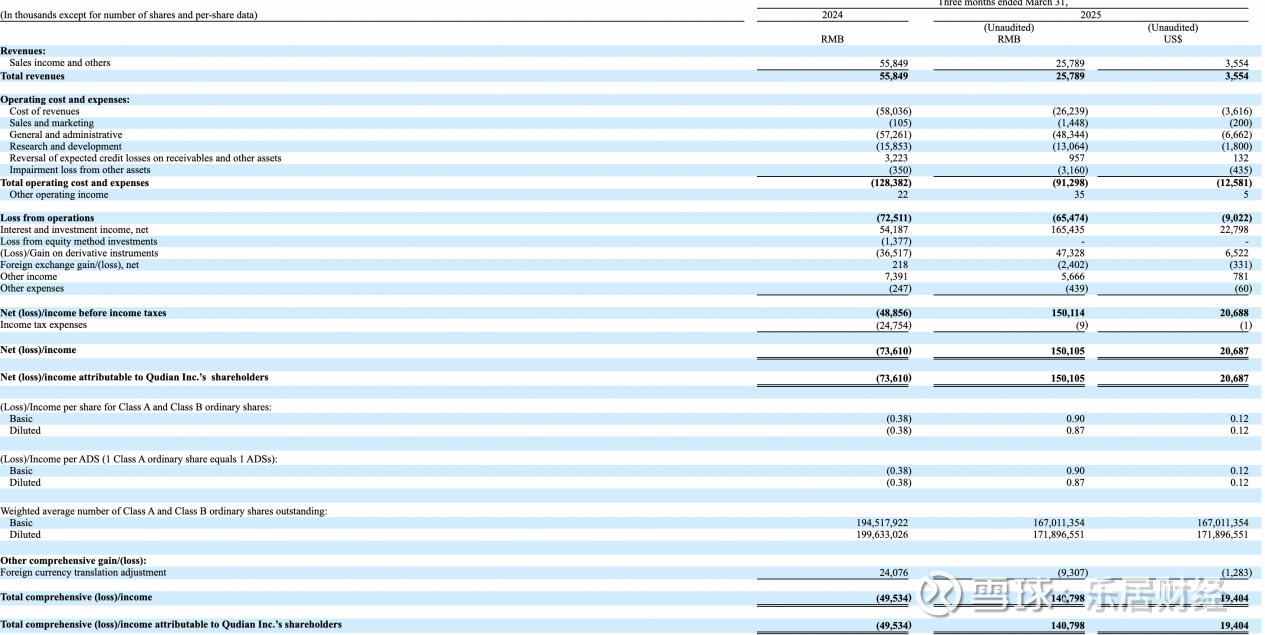Select 'Other comprehensive gain/(loss):' section heading
Screen dimensions: 1265x635
tap(73, 561)
